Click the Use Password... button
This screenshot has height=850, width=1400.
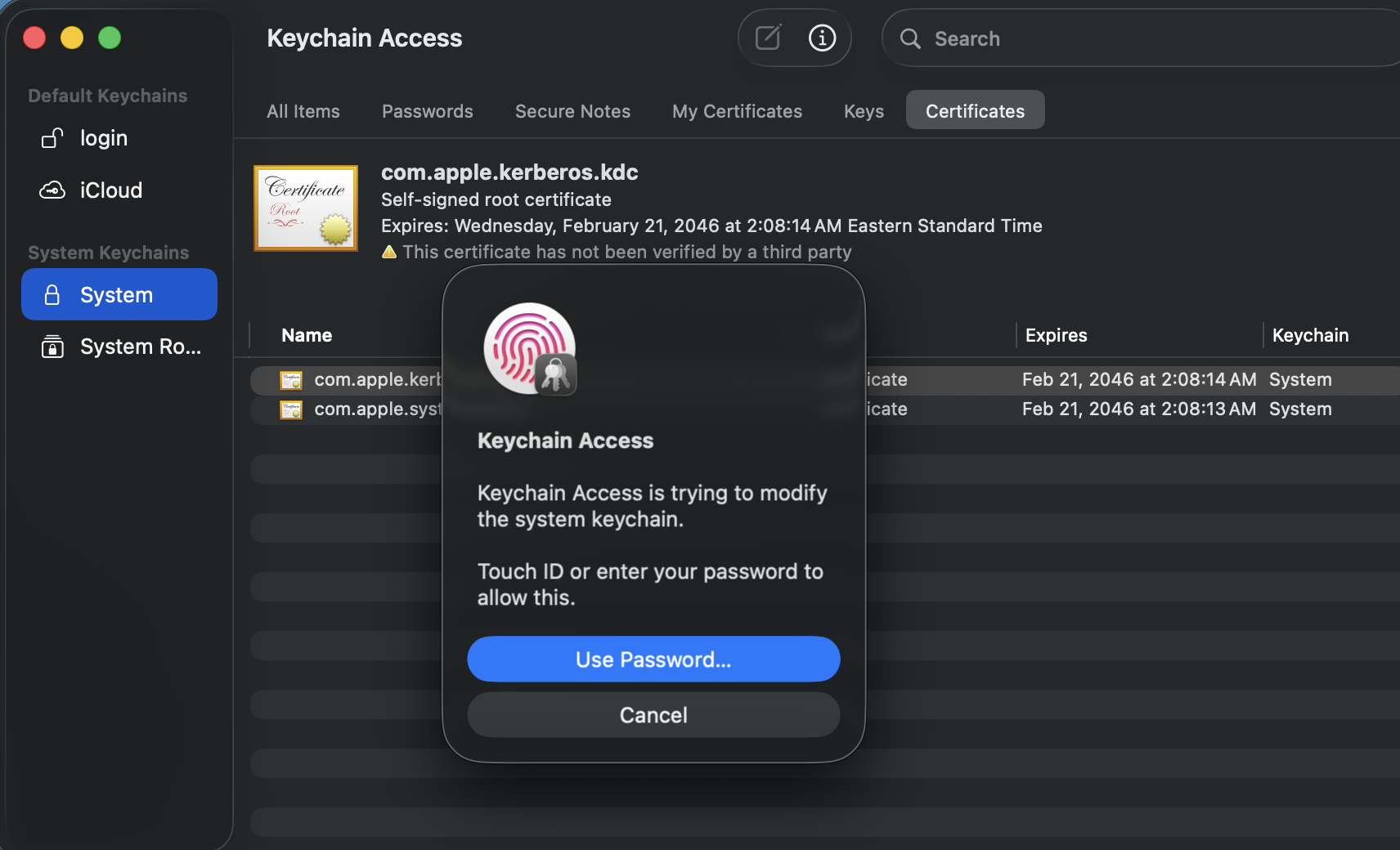[x=653, y=659]
